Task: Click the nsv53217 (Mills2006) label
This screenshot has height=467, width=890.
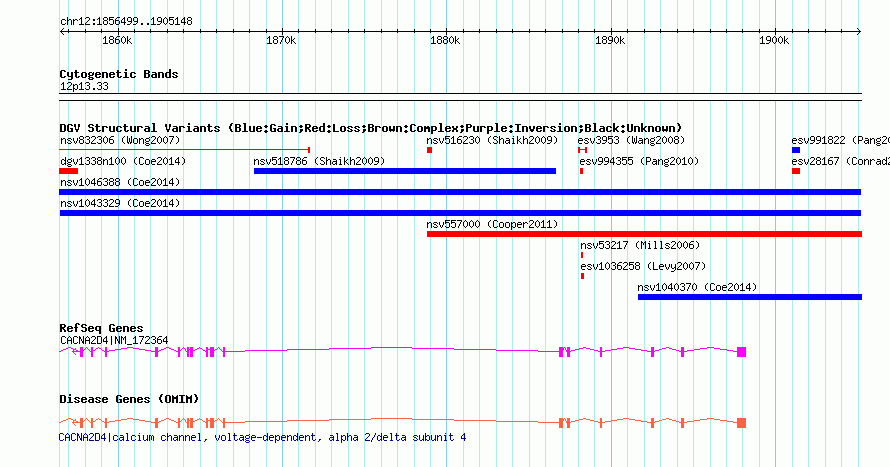Action: (640, 245)
